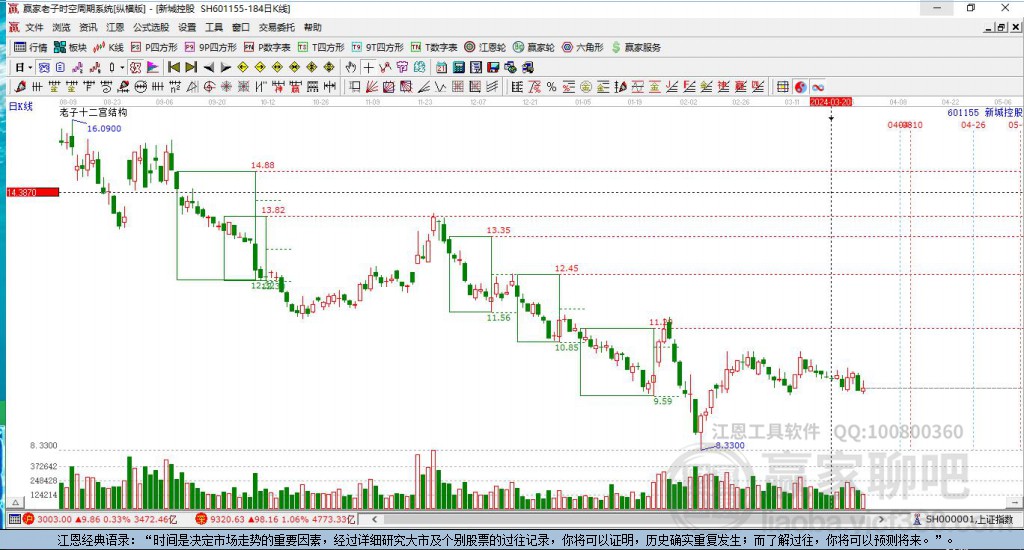Open the 浏览 menu
The height and width of the screenshot is (550, 1024).
(x=61, y=27)
